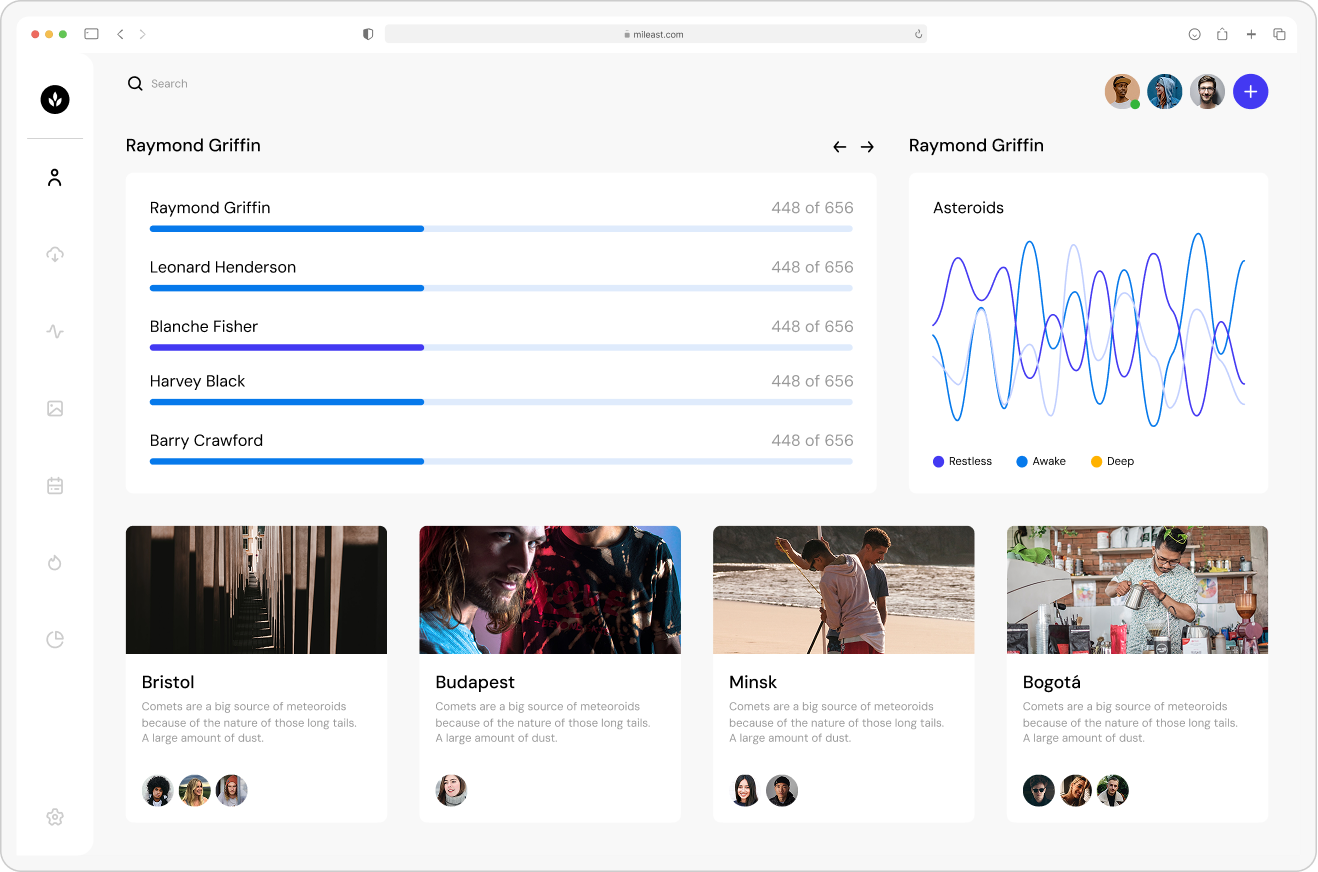Open a new browser tab with plus
This screenshot has height=872, width=1318.
1251,34
